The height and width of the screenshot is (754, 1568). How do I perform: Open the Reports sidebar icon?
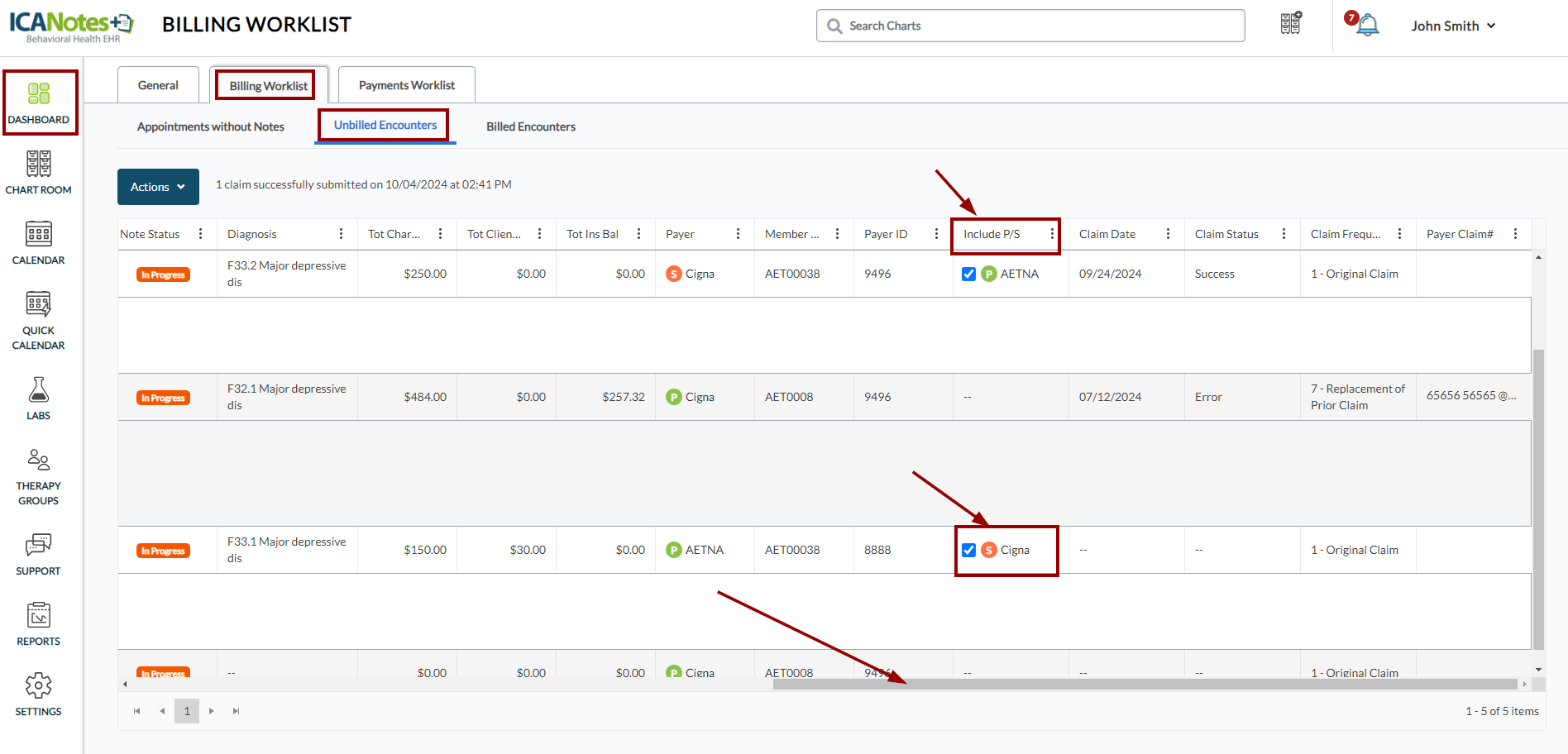click(38, 623)
